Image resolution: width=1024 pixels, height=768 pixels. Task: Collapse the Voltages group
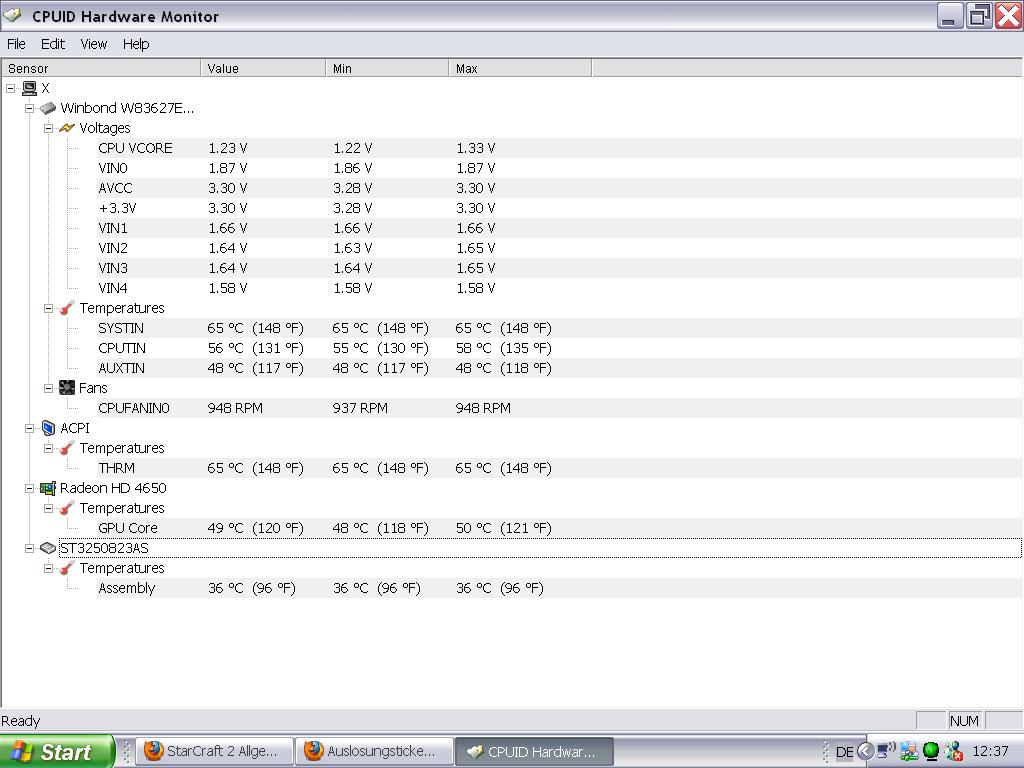(x=48, y=128)
